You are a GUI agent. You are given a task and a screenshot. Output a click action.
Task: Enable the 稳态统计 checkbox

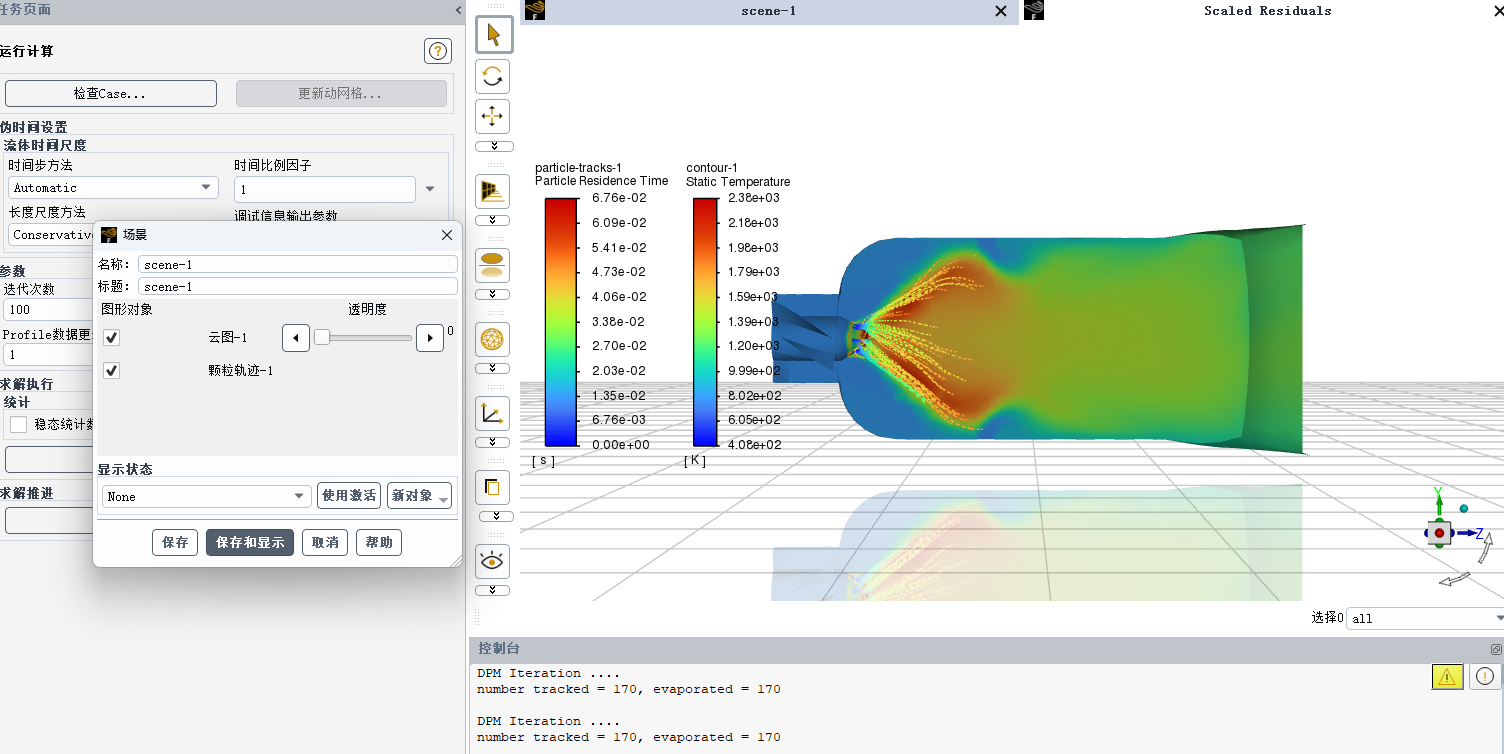[18, 424]
